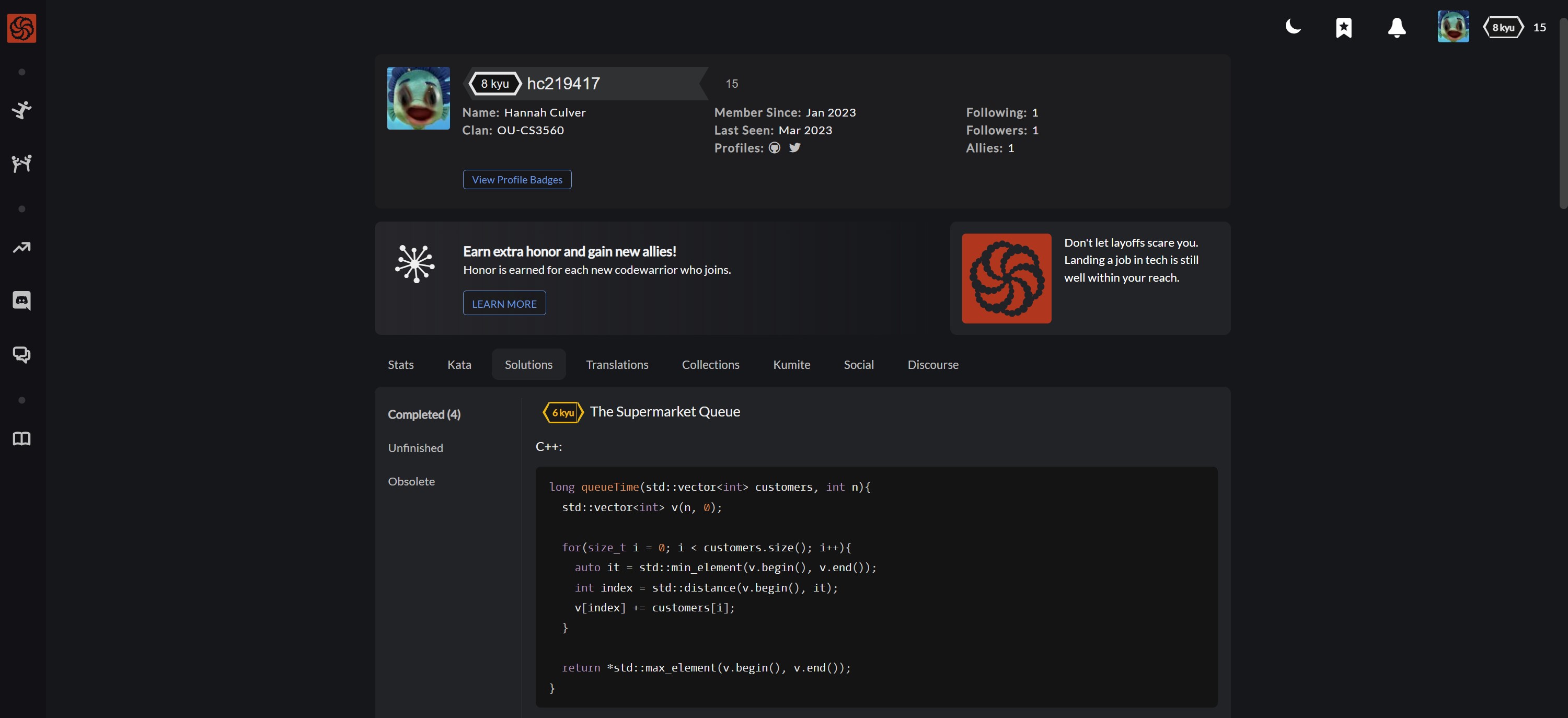Open the Discussions speech-bubbles sidebar icon

click(21, 354)
